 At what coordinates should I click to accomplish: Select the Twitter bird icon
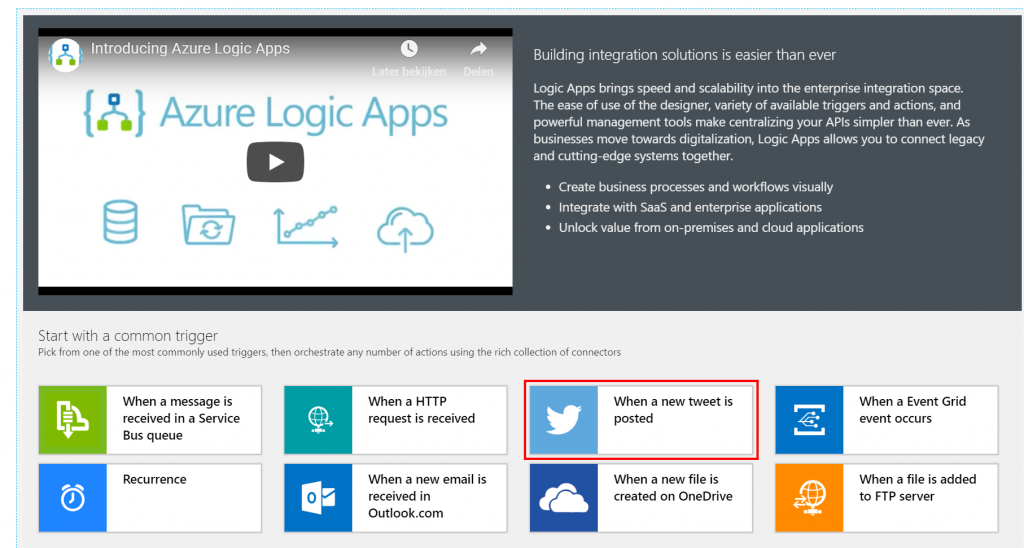tap(564, 420)
